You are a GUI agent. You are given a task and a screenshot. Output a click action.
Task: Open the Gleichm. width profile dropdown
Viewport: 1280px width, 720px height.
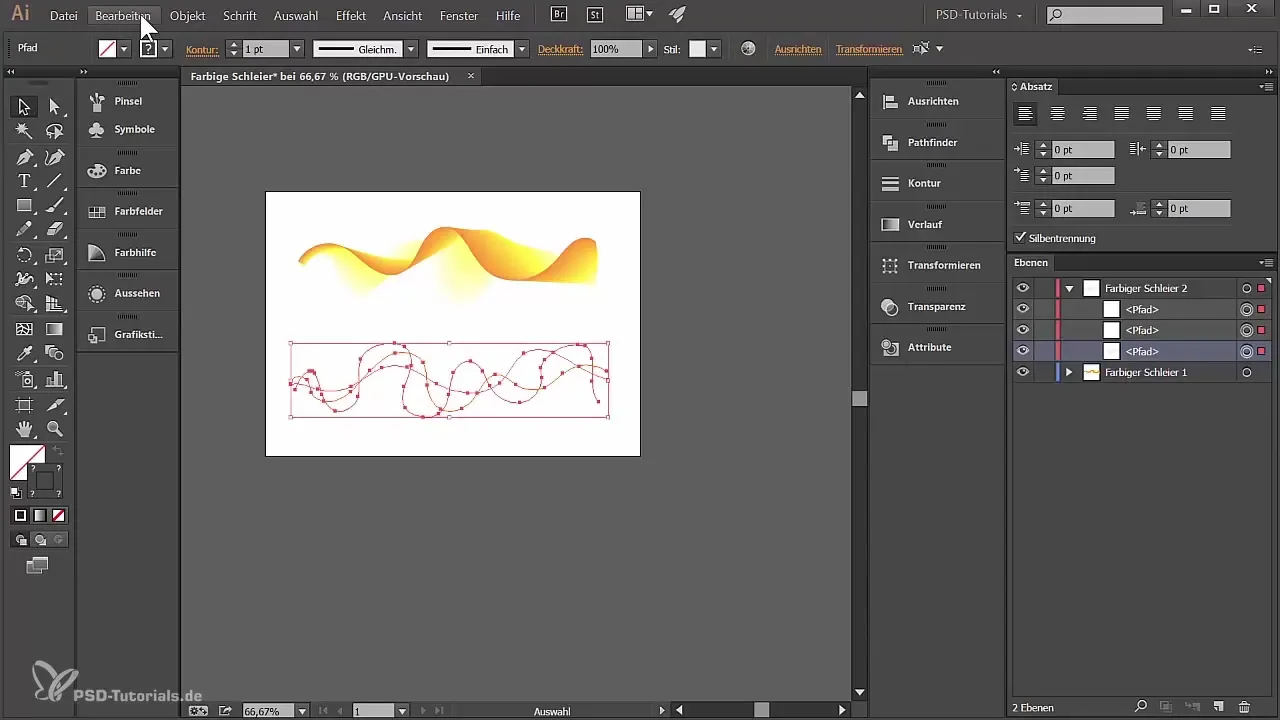click(411, 49)
